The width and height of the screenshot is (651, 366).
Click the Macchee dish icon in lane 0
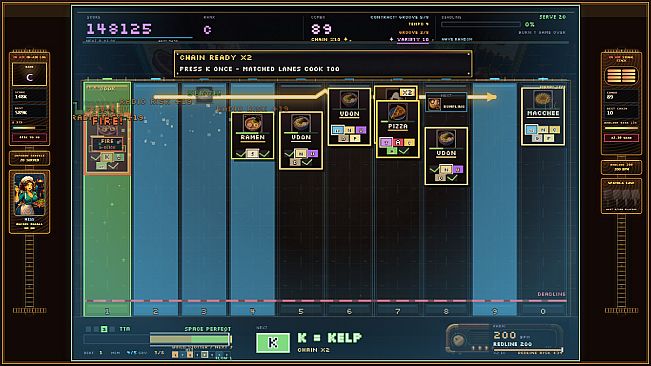tap(543, 100)
